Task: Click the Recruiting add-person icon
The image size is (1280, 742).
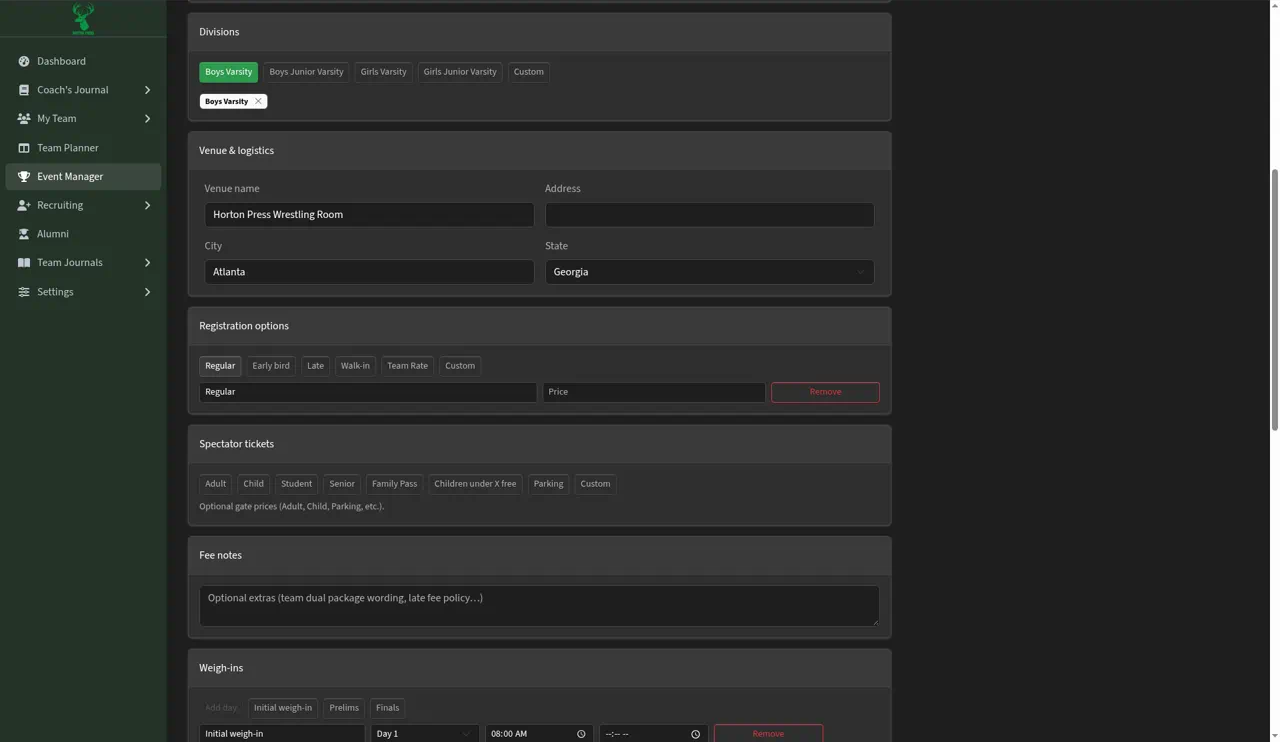Action: [x=24, y=205]
